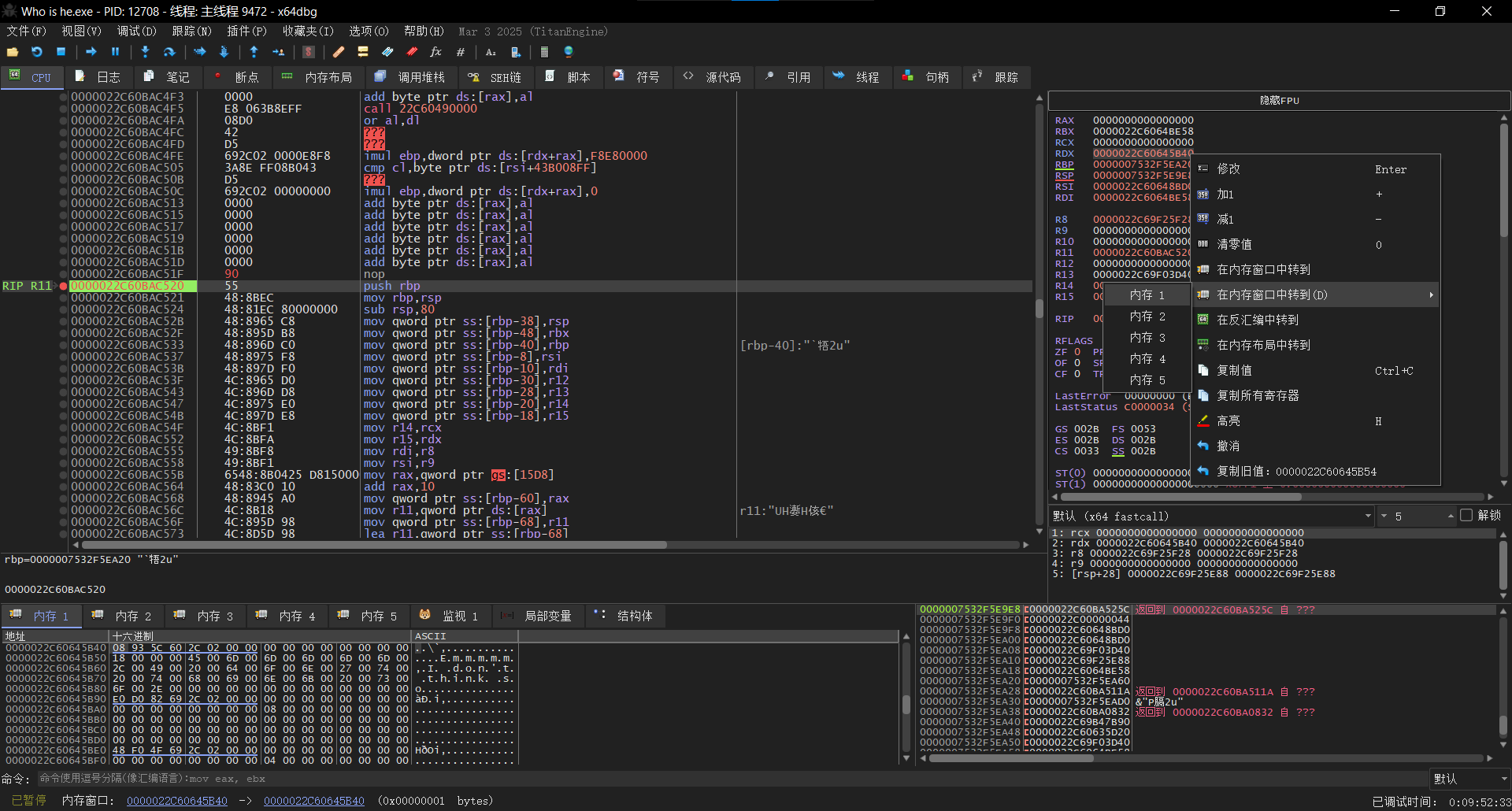Restart the debugged program via toolbar

tap(37, 52)
